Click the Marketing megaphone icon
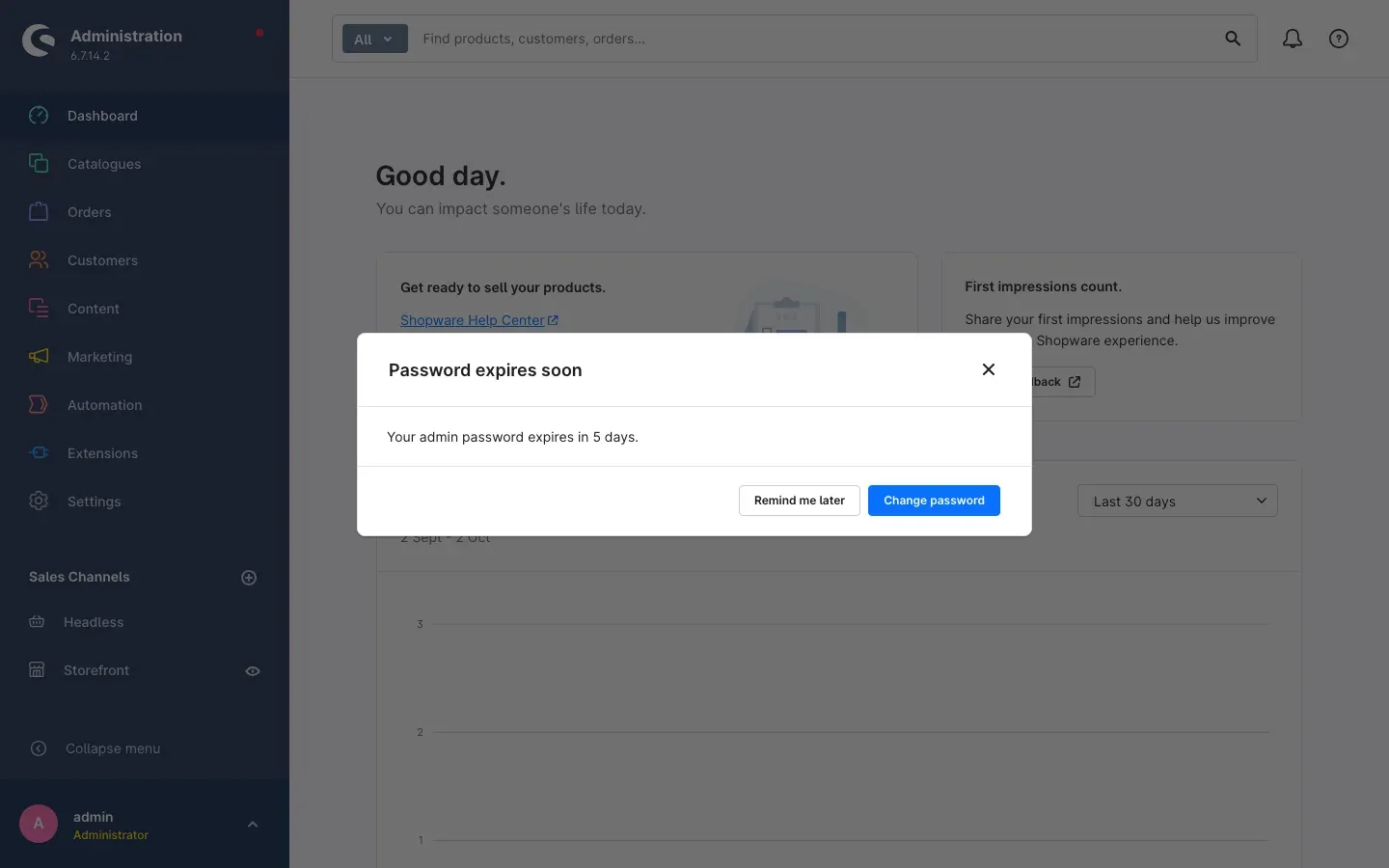This screenshot has height=868, width=1389. click(39, 357)
